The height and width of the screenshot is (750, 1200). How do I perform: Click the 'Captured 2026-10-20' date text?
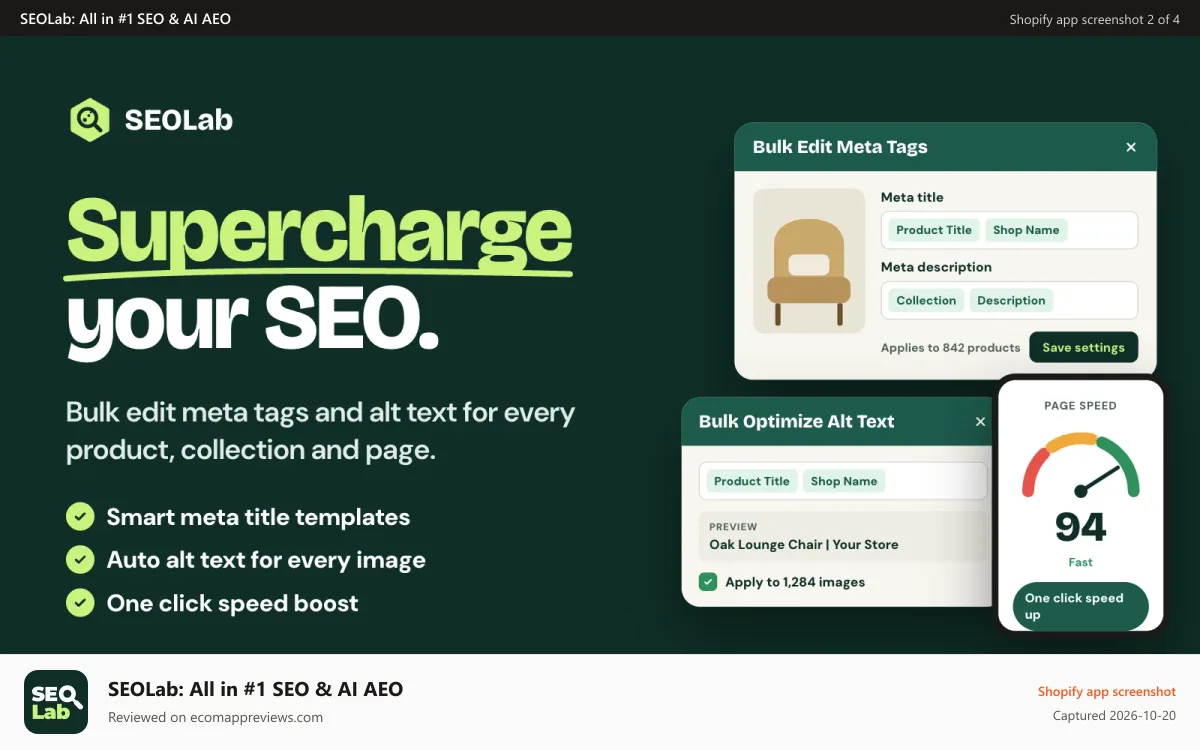point(1114,716)
